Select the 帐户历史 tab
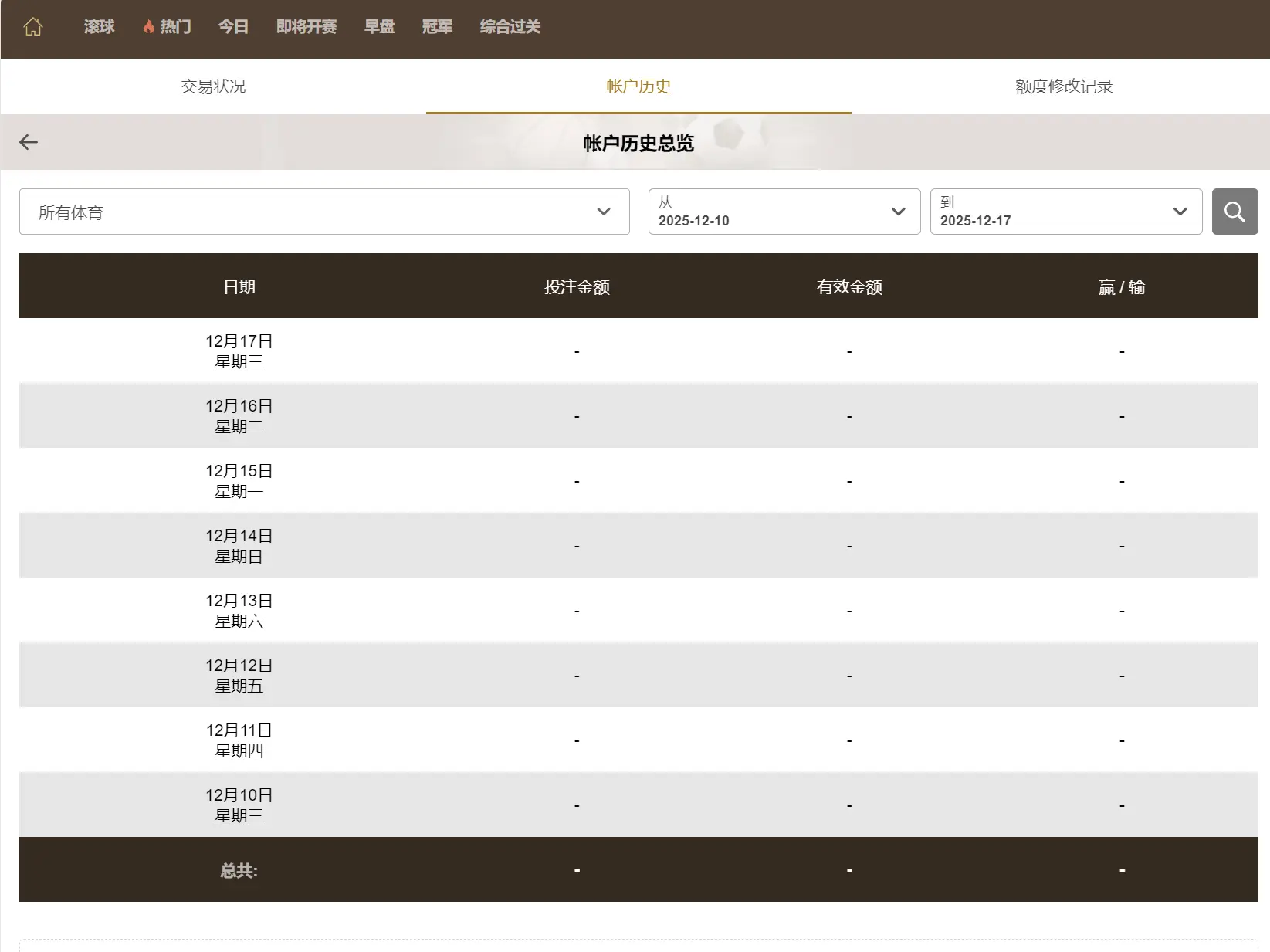This screenshot has width=1270, height=952. pyautogui.click(x=638, y=86)
